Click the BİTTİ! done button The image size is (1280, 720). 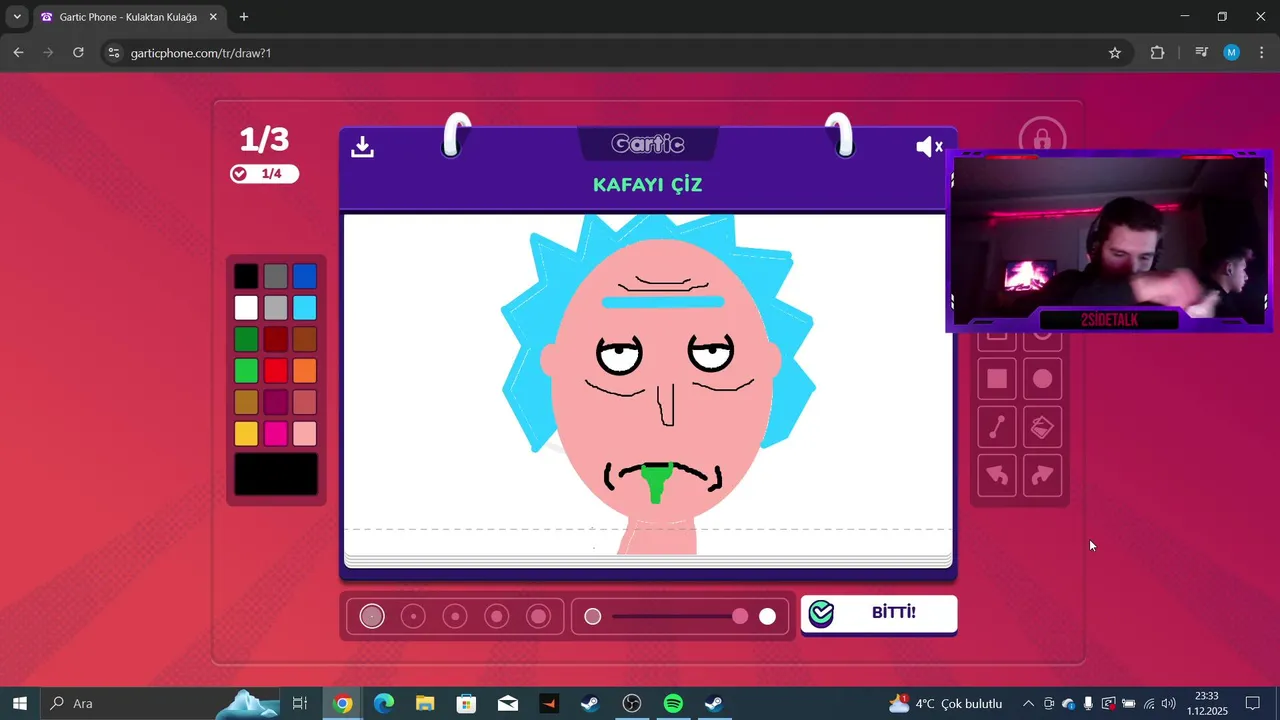879,613
